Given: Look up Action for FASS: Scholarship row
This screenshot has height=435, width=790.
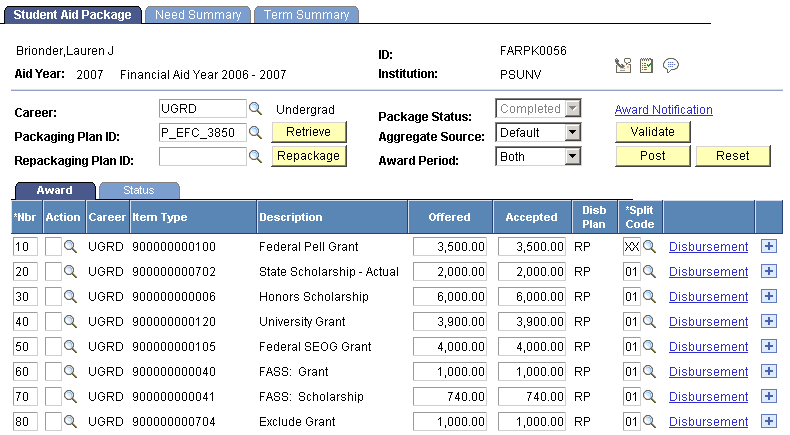Looking at the screenshot, I should coord(71,397).
